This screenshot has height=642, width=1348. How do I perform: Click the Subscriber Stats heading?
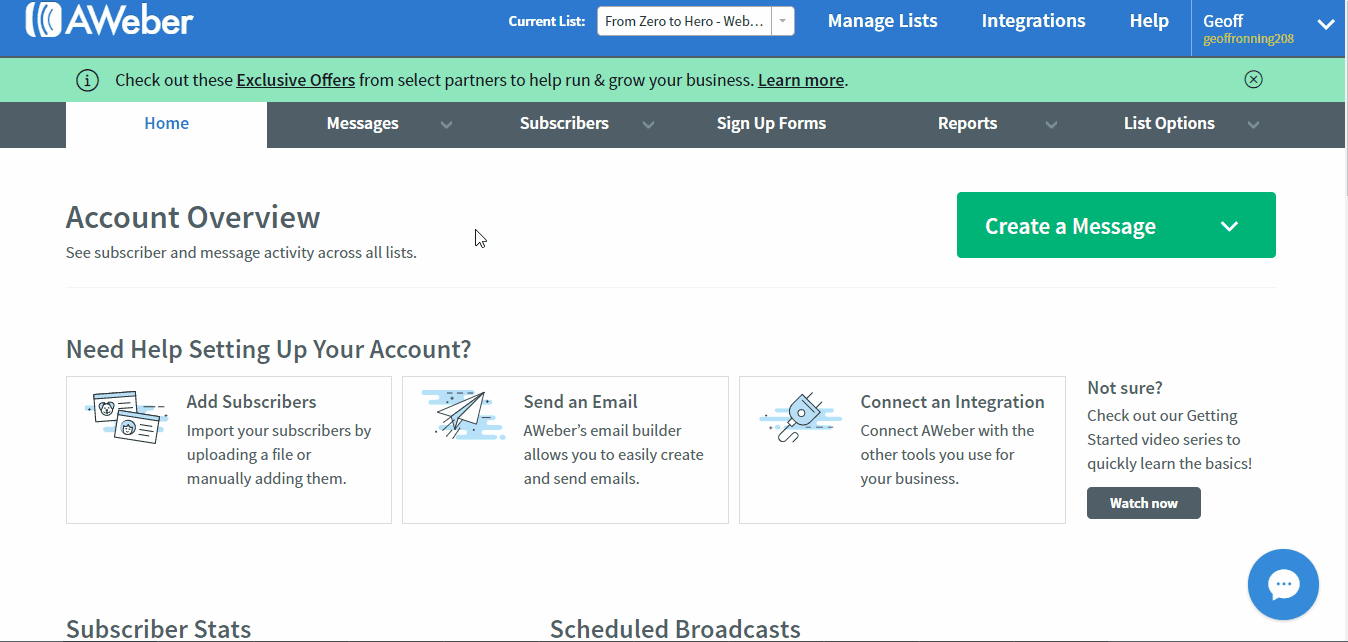pos(158,629)
